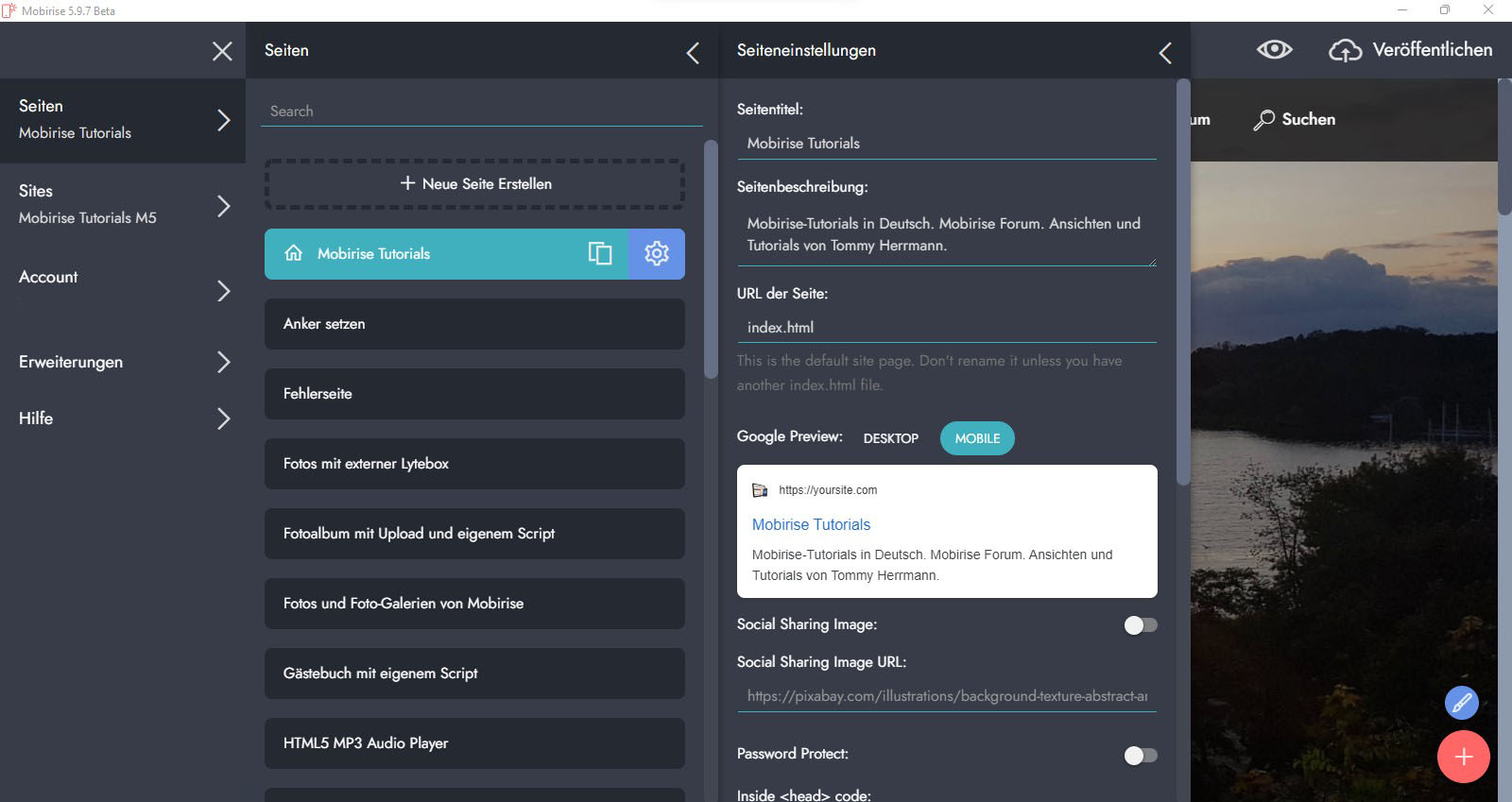The height and width of the screenshot is (802, 1512).
Task: Click Neue Seite Erstellen button
Action: point(474,184)
